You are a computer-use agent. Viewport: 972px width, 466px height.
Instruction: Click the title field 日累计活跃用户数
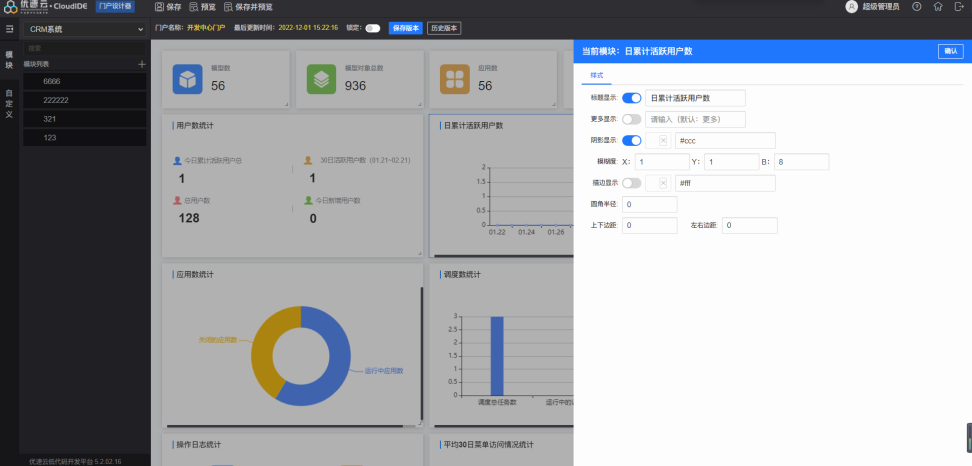tap(696, 98)
